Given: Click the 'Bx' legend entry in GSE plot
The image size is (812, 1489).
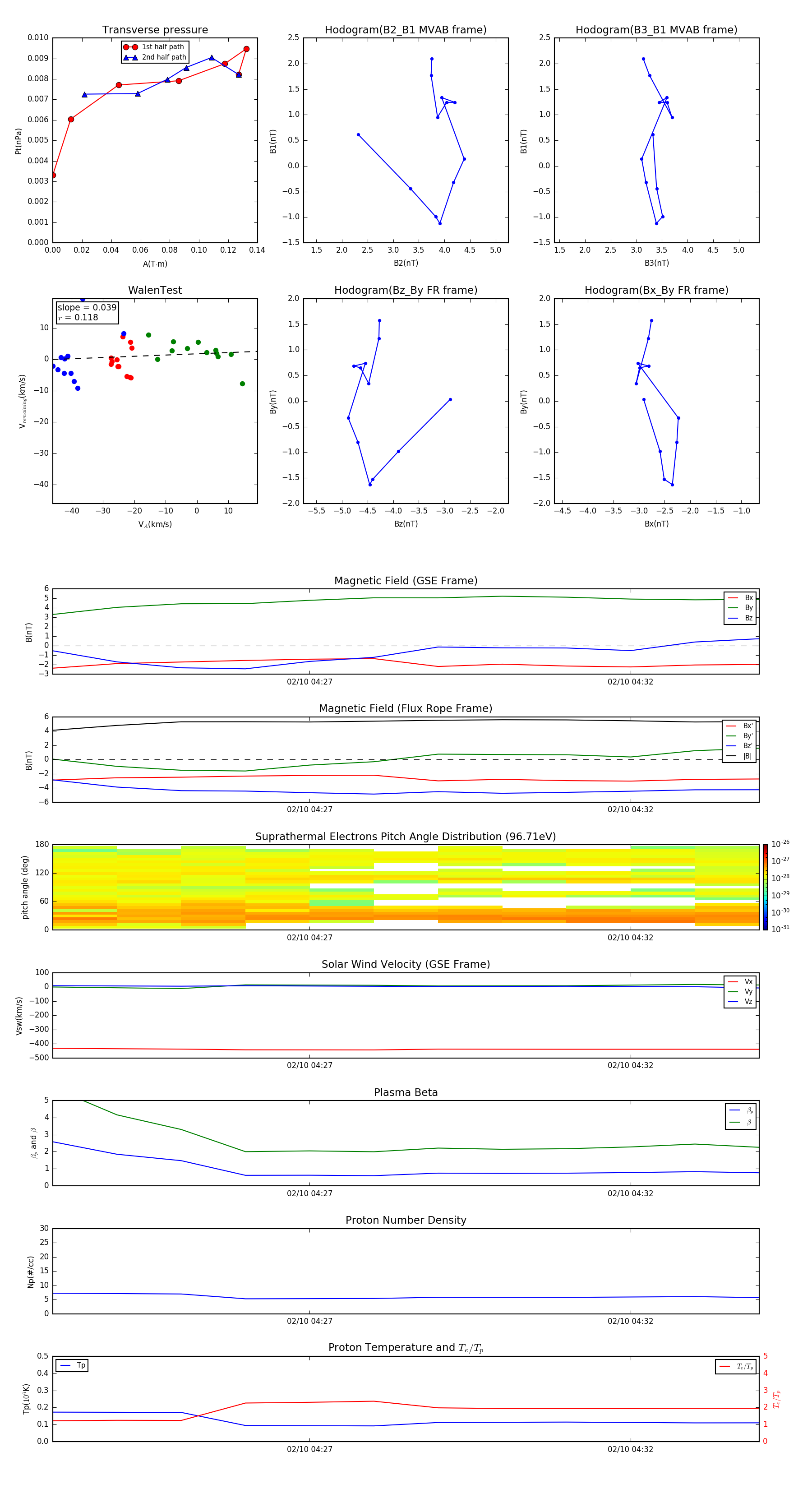Looking at the screenshot, I should tap(740, 598).
